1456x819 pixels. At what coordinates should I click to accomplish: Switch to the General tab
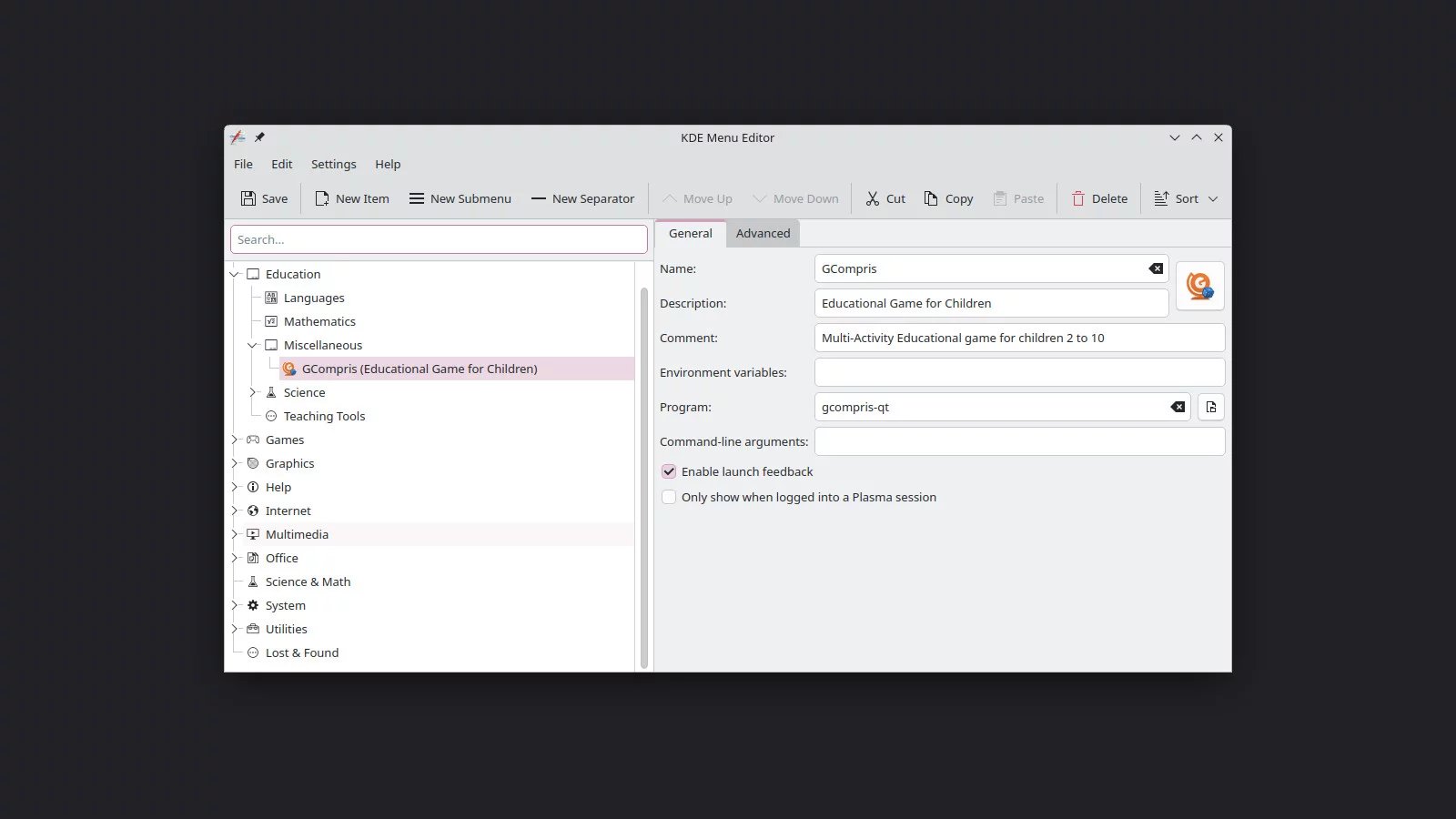691,233
